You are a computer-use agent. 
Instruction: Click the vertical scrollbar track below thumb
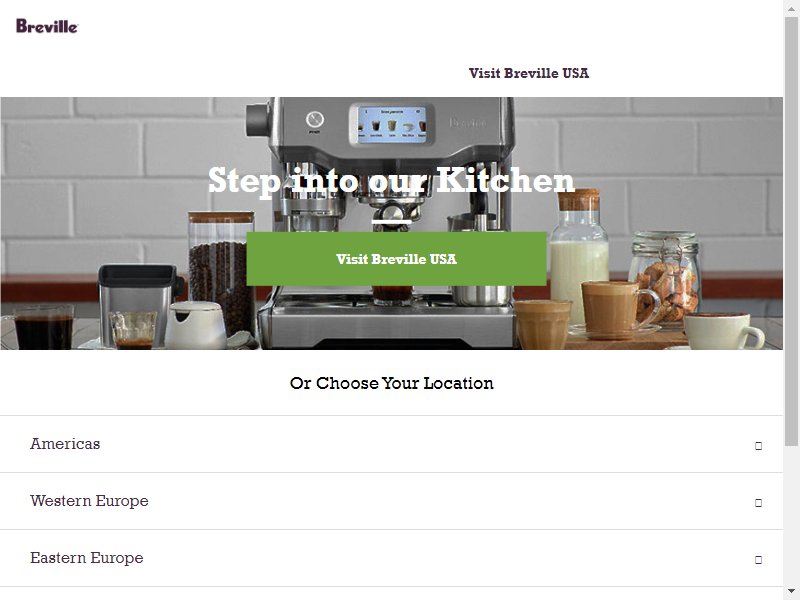pos(791,515)
